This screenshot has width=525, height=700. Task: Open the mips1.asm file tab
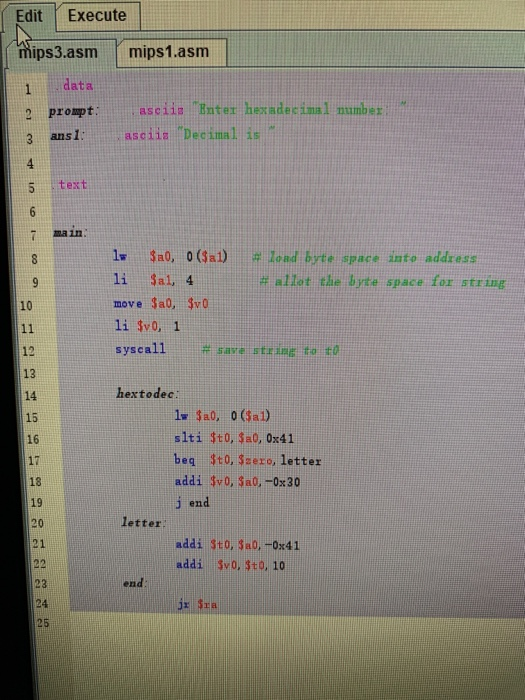(169, 52)
